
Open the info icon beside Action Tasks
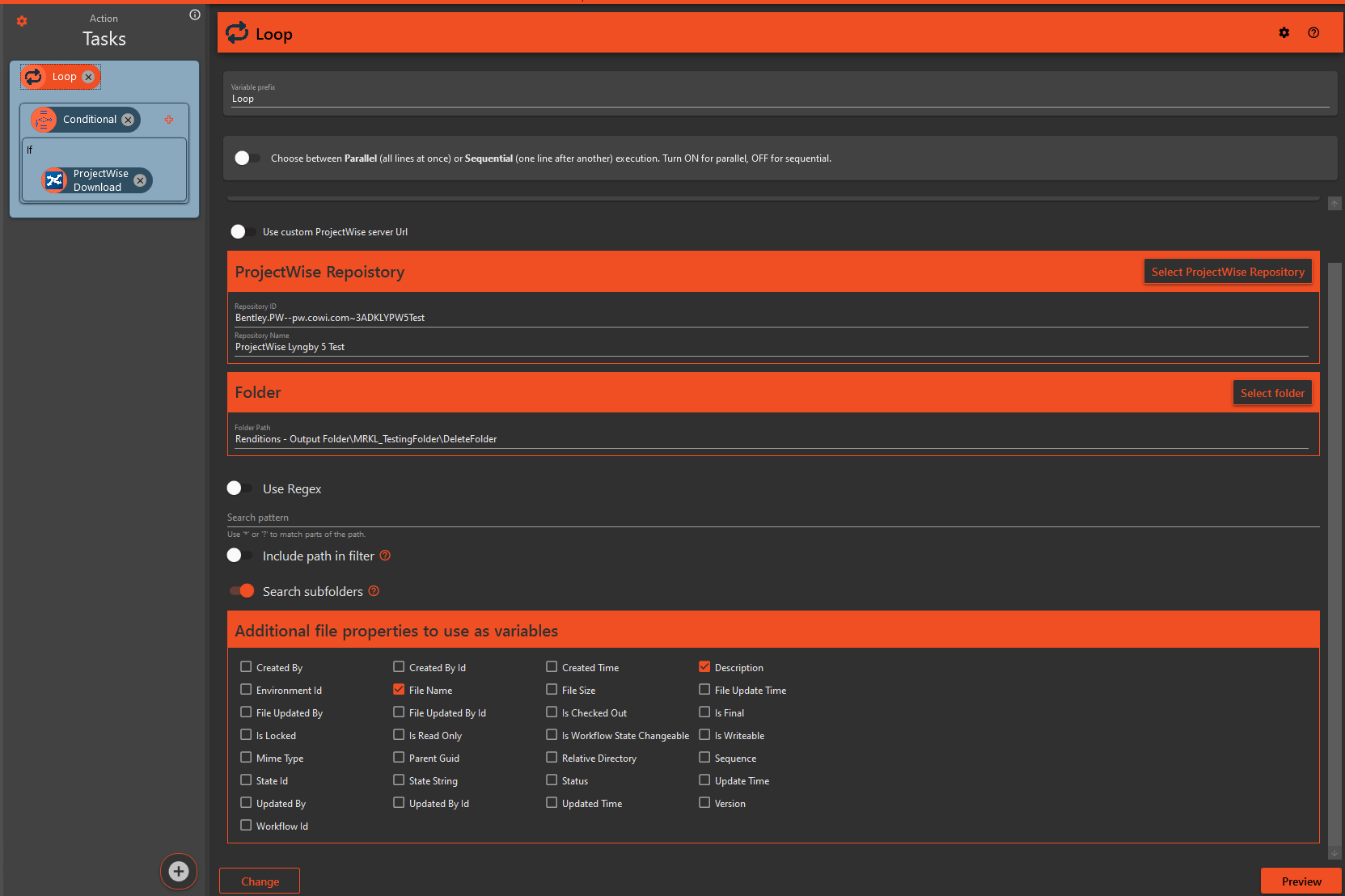195,15
